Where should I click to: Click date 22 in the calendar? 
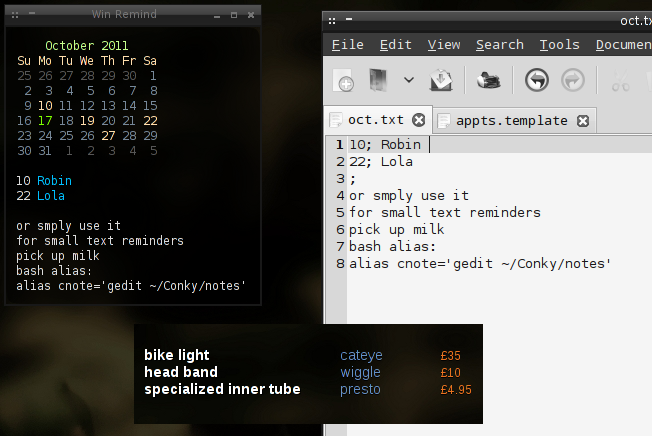(x=150, y=121)
